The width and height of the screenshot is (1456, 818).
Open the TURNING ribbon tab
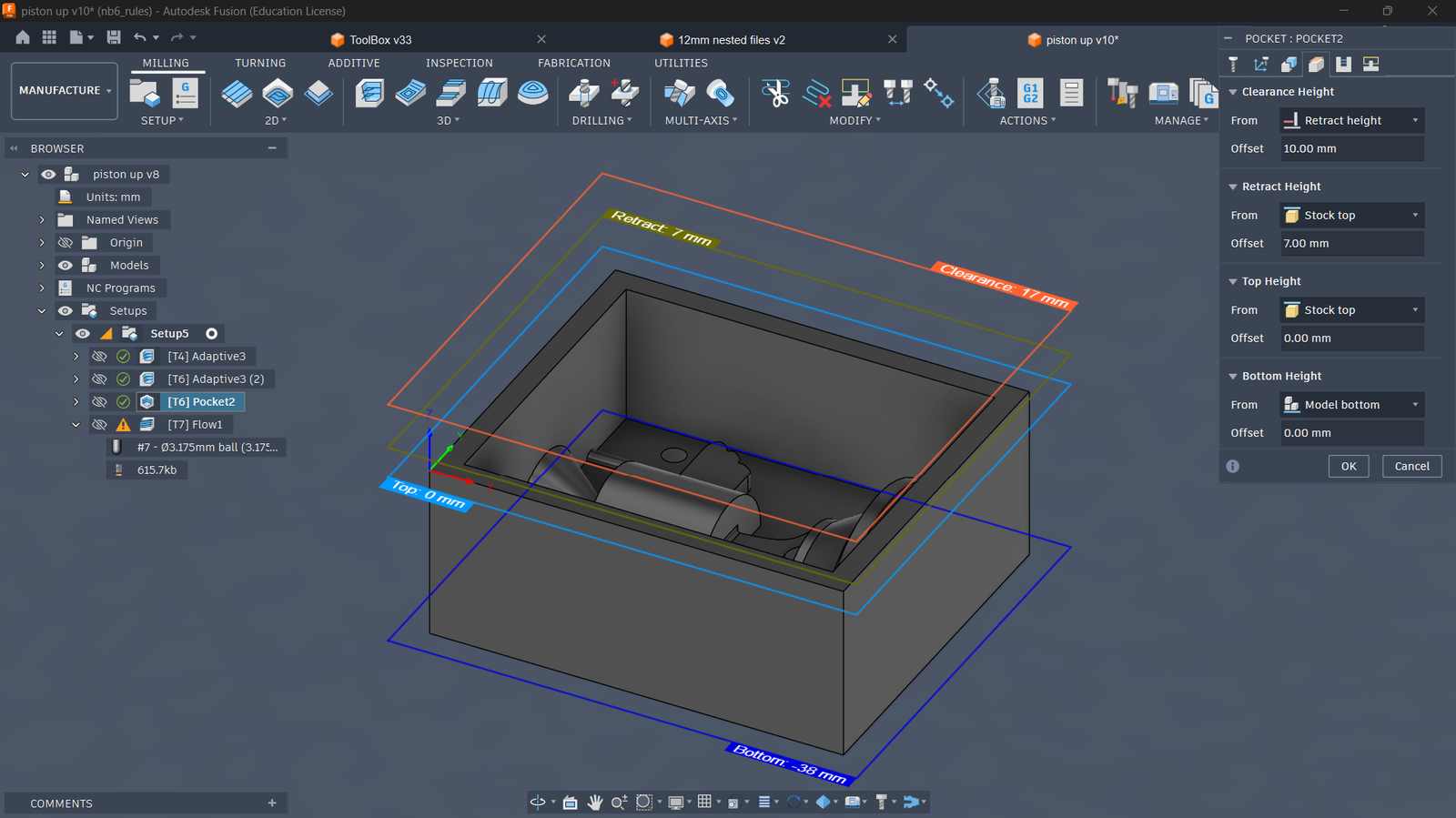(260, 63)
